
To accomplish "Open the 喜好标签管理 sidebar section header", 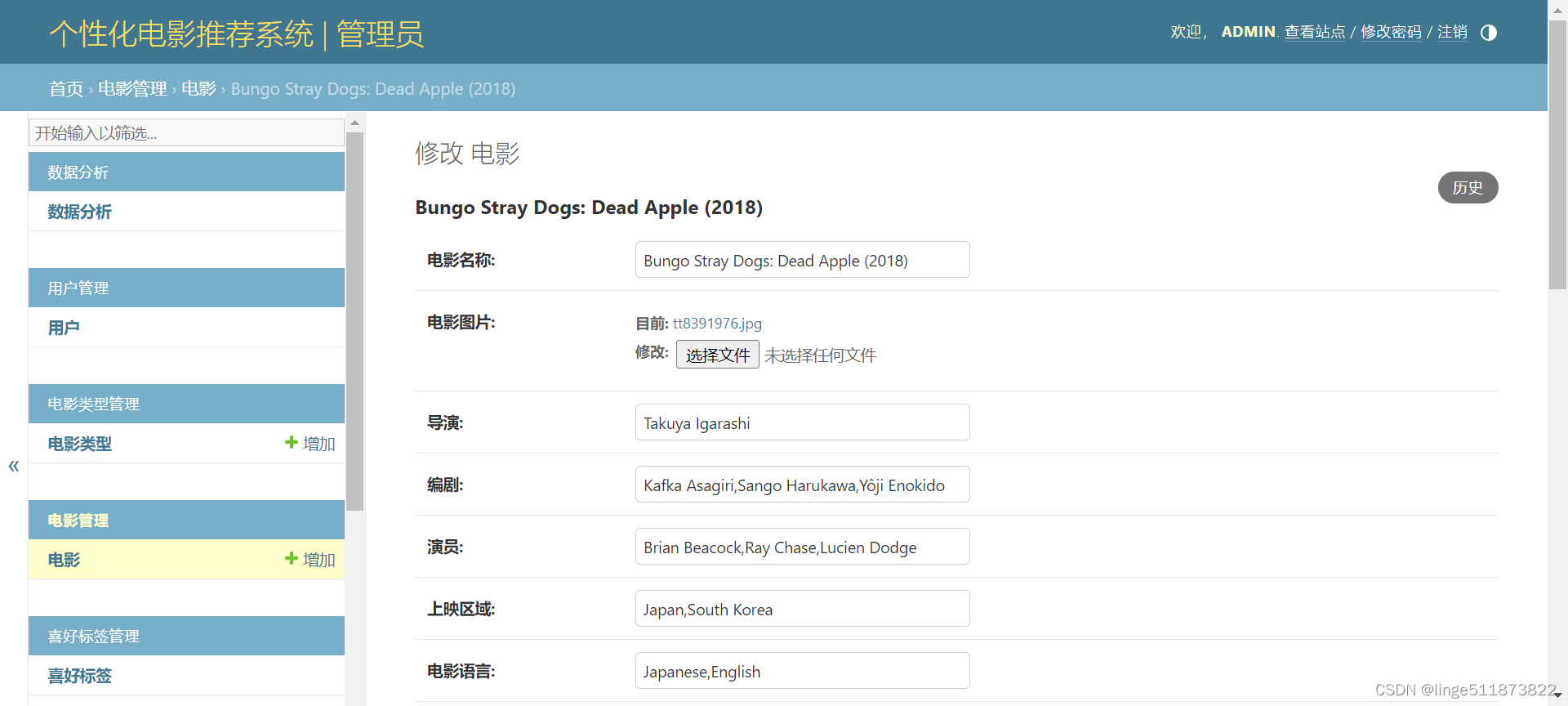I will point(93,637).
